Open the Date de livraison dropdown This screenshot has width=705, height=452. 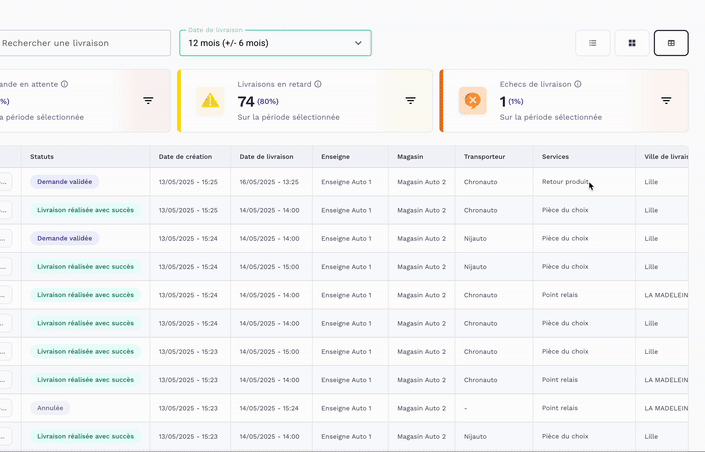(x=275, y=43)
